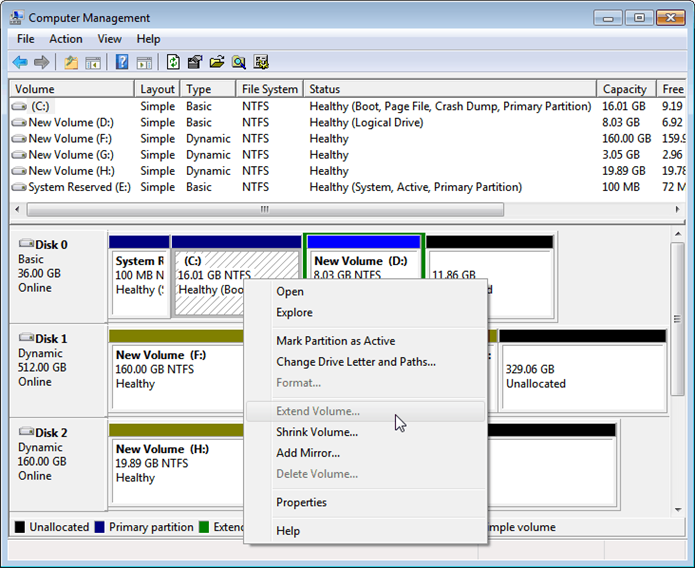
Task: Click the Open folder toolbar icon
Action: [x=217, y=62]
